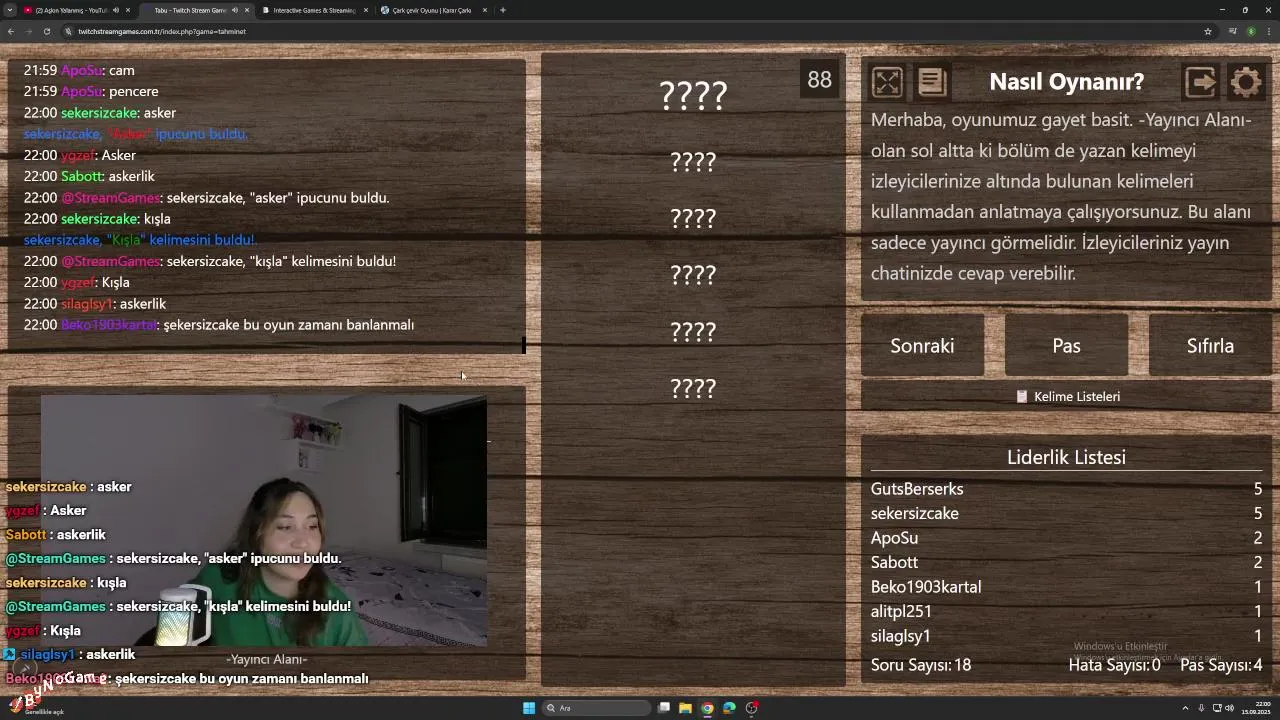This screenshot has width=1280, height=720.
Task: Click the Kelime Listeleri clipboard icon
Action: 1022,397
